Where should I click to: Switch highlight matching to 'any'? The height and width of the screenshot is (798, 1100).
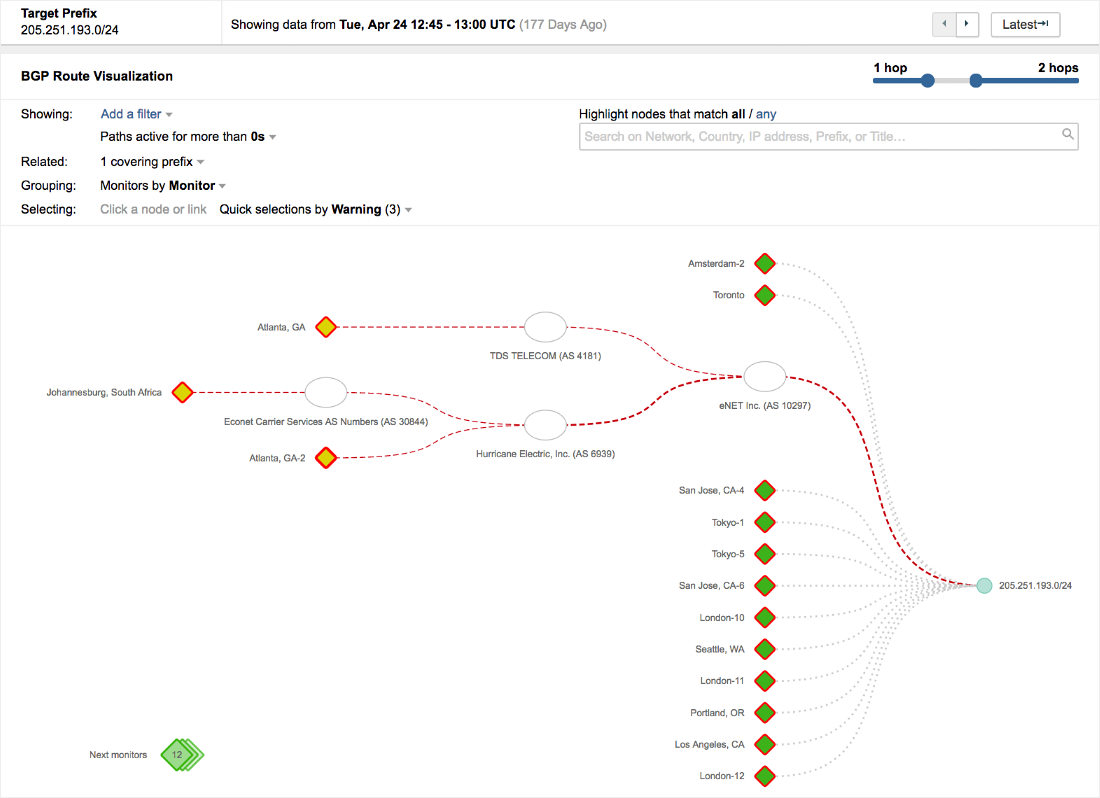pyautogui.click(x=766, y=114)
